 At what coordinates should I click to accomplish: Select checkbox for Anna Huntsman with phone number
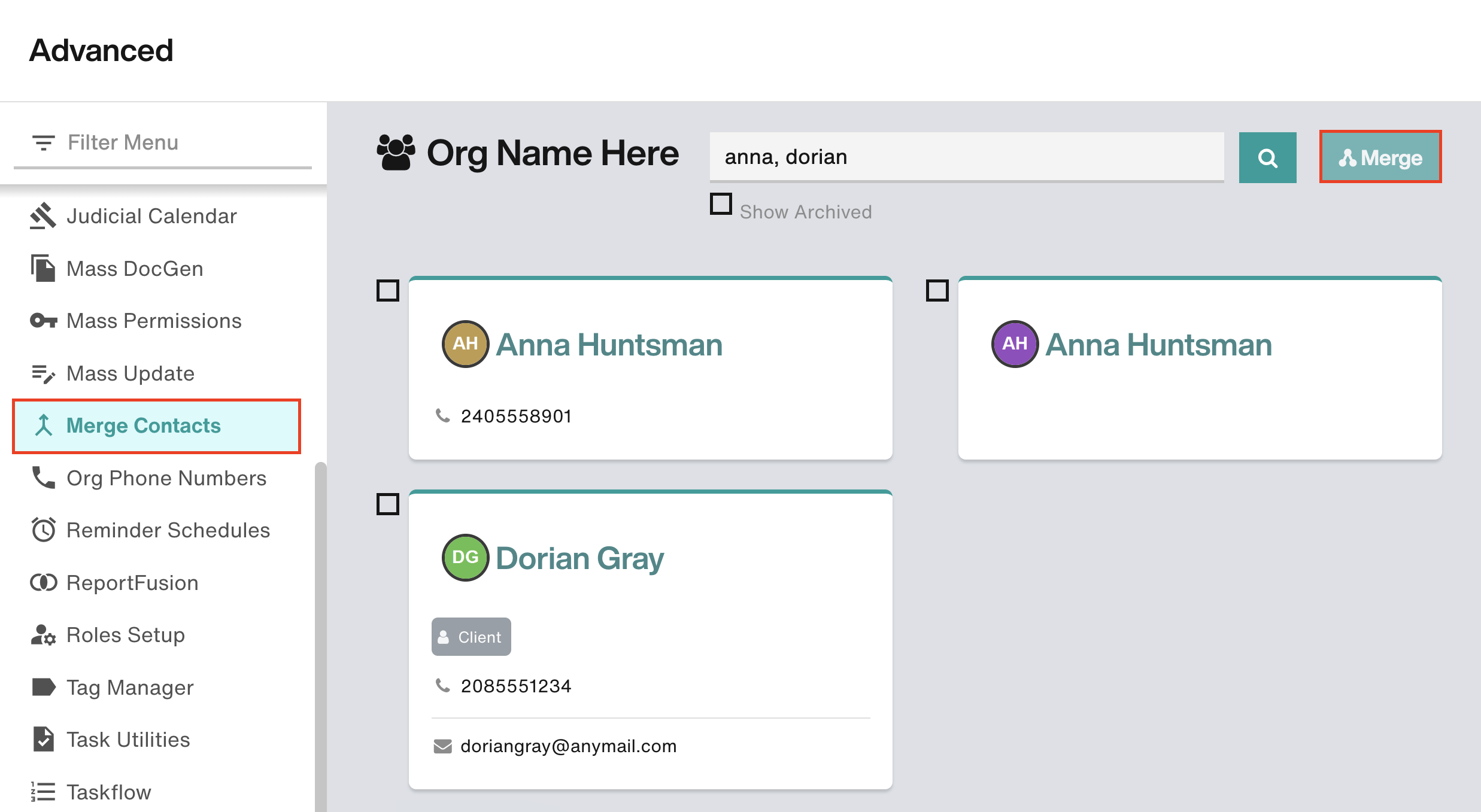click(x=388, y=291)
